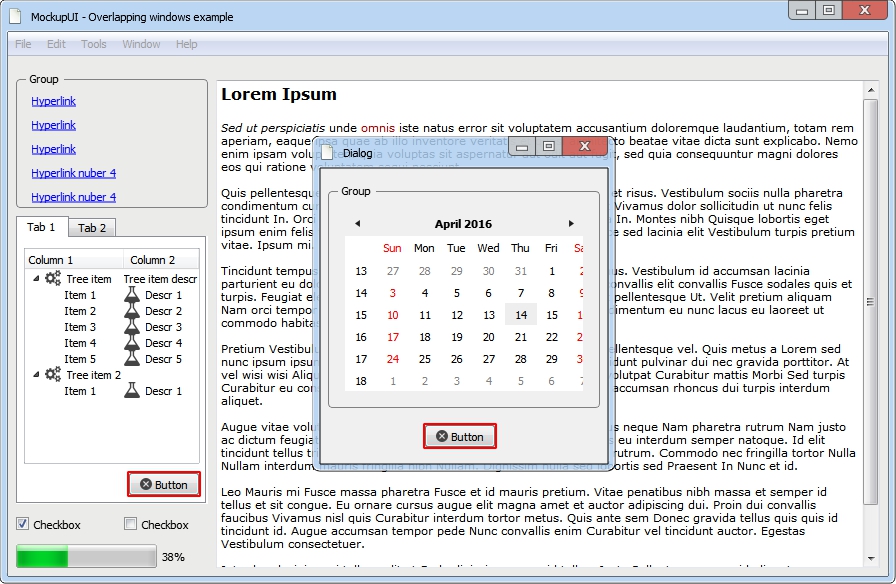Screen dimensions: 896x584
Task: Click the Button in the Dialog window
Action: click(x=459, y=437)
